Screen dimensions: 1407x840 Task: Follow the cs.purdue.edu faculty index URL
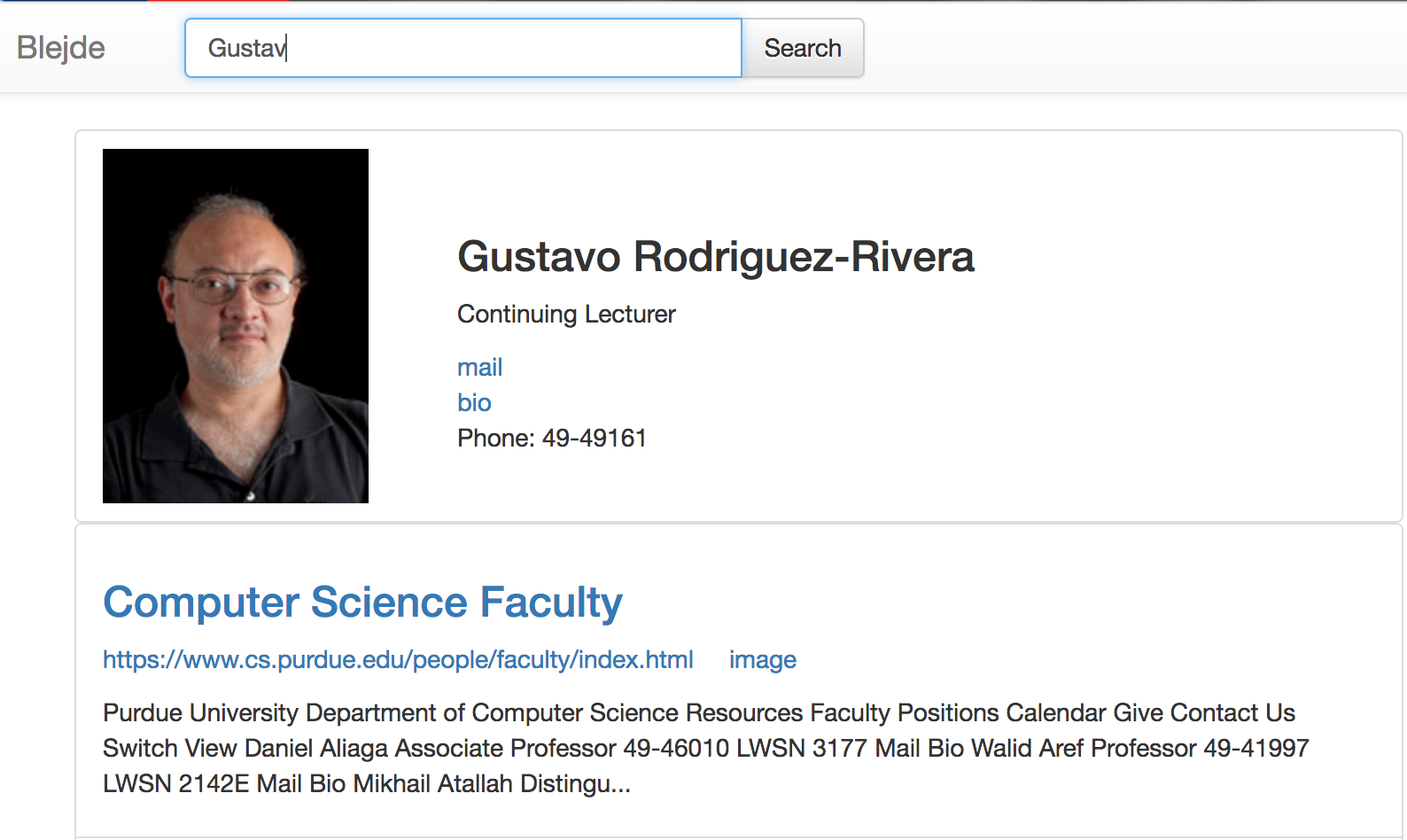pos(398,660)
